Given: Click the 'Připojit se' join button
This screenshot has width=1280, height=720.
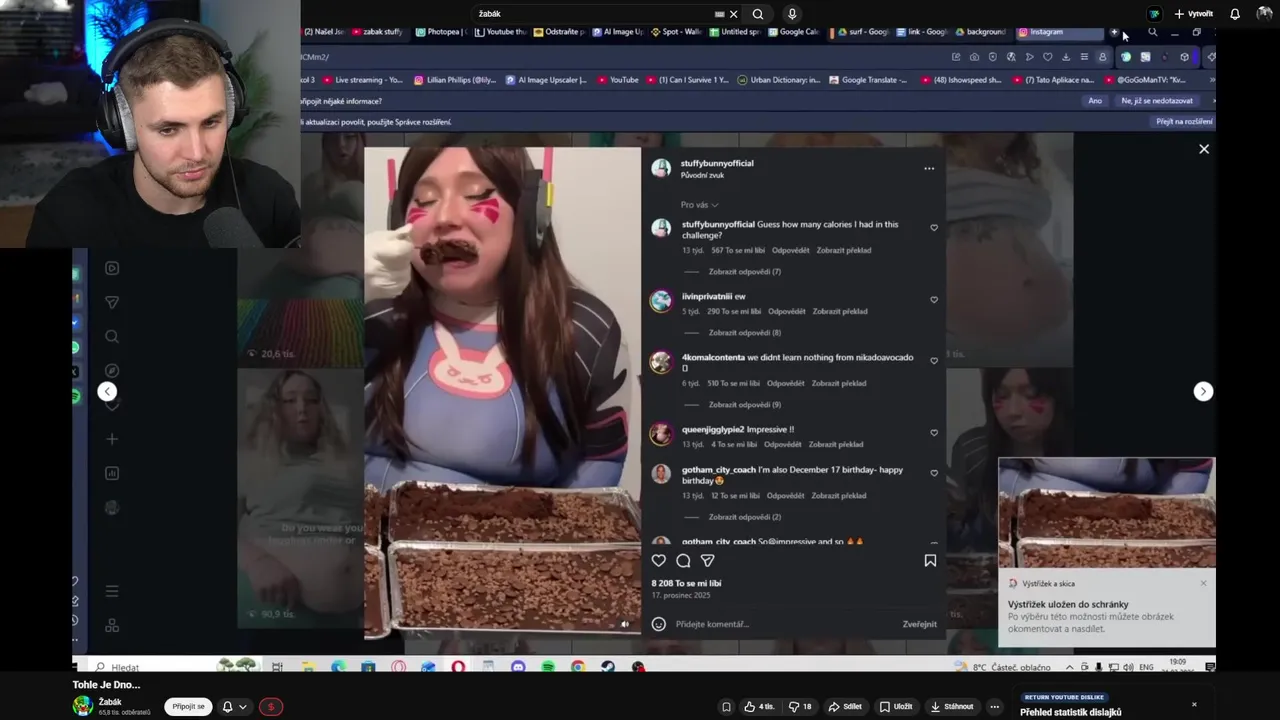Looking at the screenshot, I should point(188,707).
